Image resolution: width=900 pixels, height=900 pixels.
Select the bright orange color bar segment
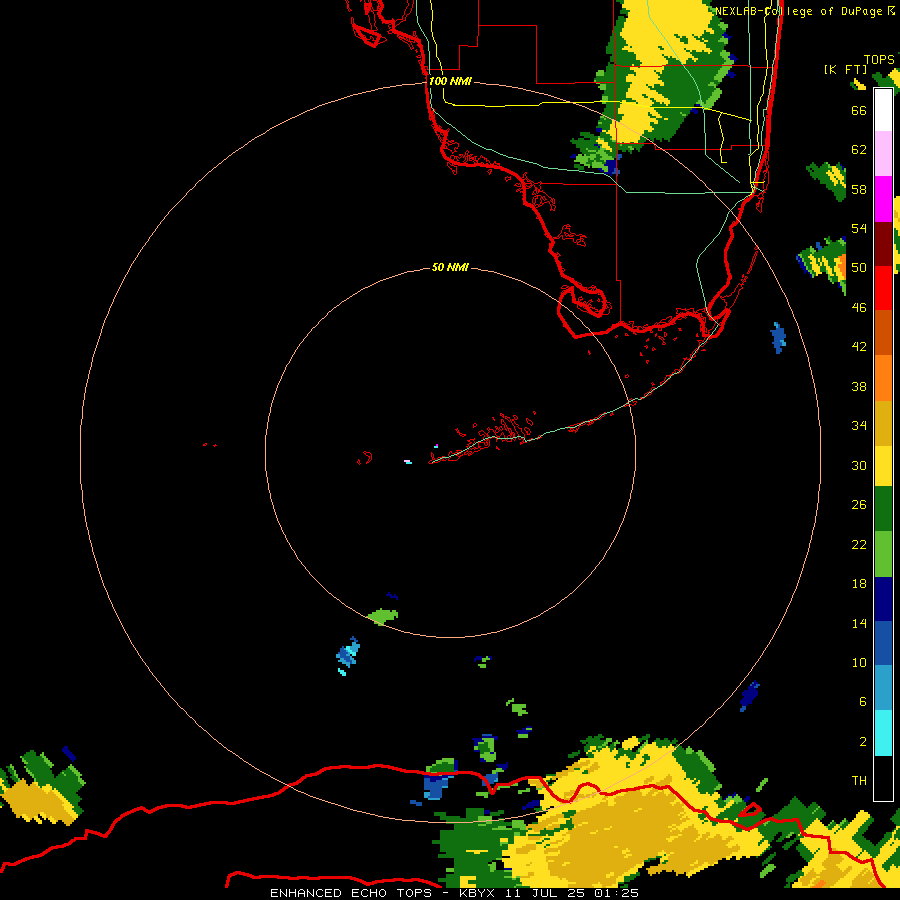click(x=883, y=377)
